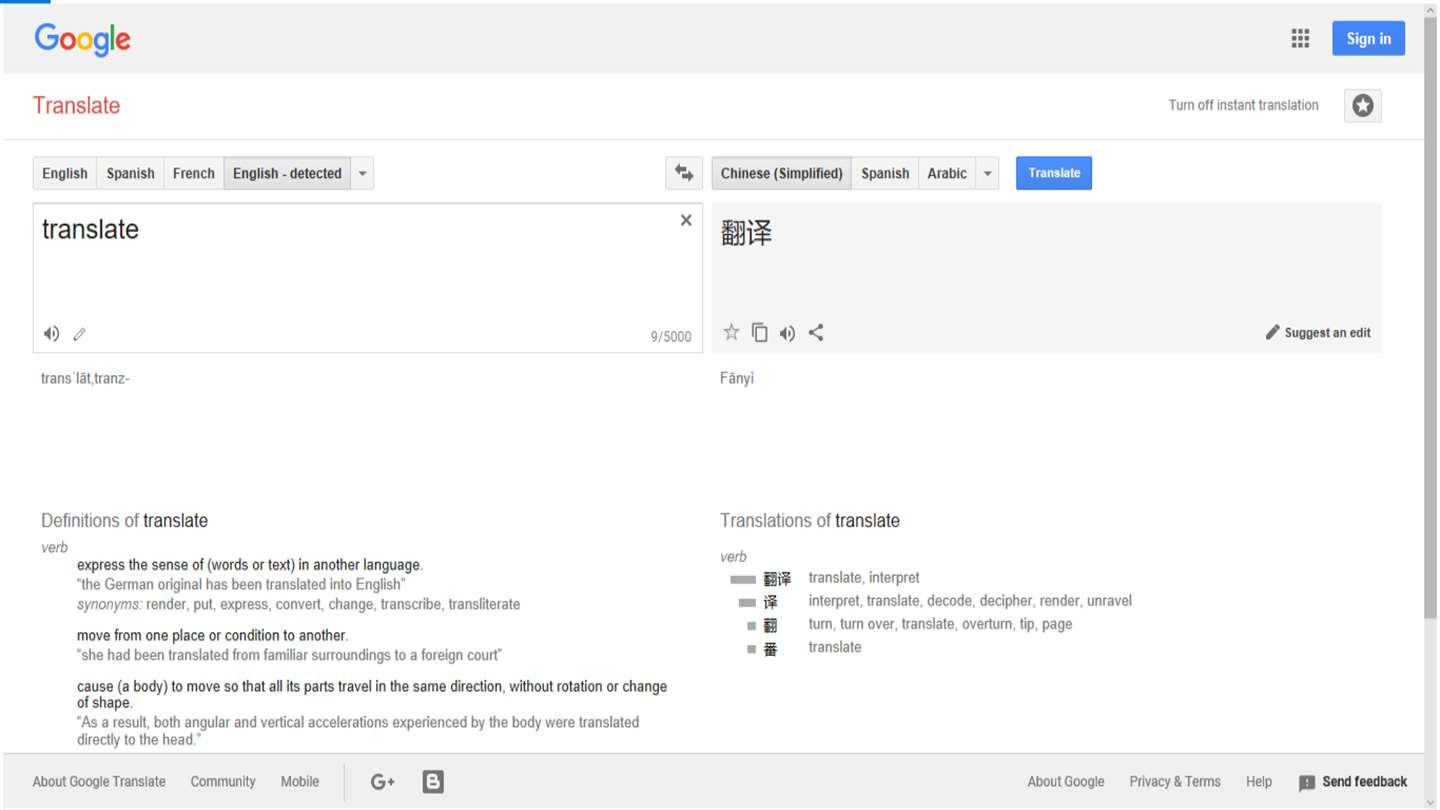This screenshot has height=810, width=1440.
Task: Select English as source language
Action: pos(65,173)
